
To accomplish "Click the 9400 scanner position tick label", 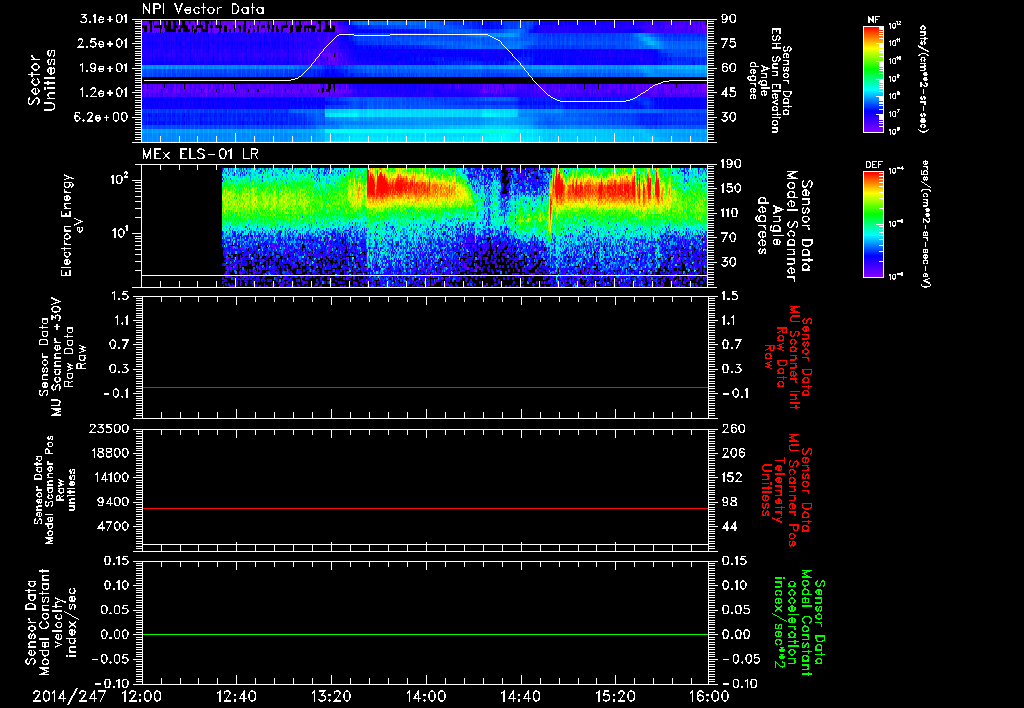I will (x=112, y=502).
